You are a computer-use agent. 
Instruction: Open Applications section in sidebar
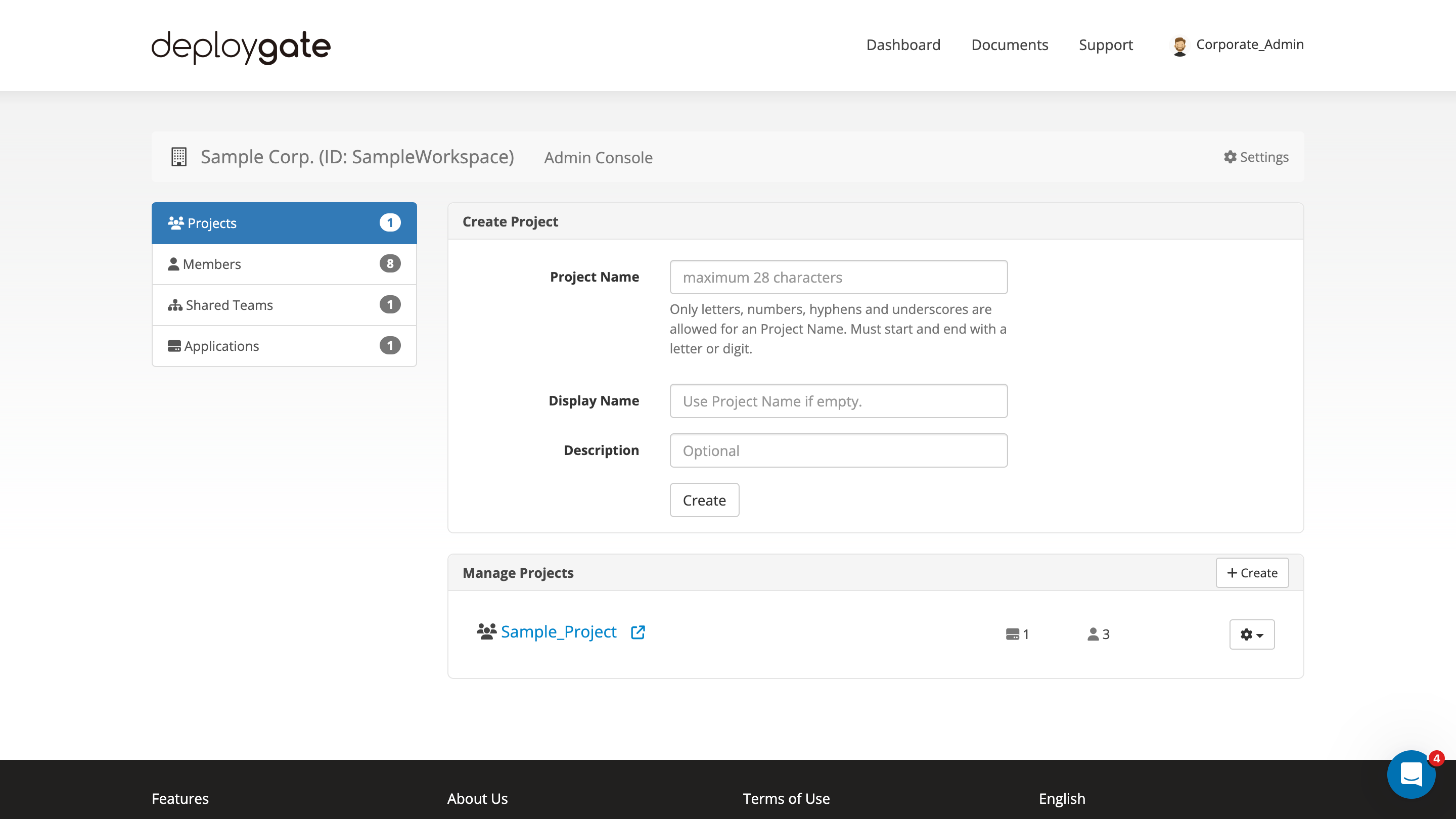click(221, 345)
